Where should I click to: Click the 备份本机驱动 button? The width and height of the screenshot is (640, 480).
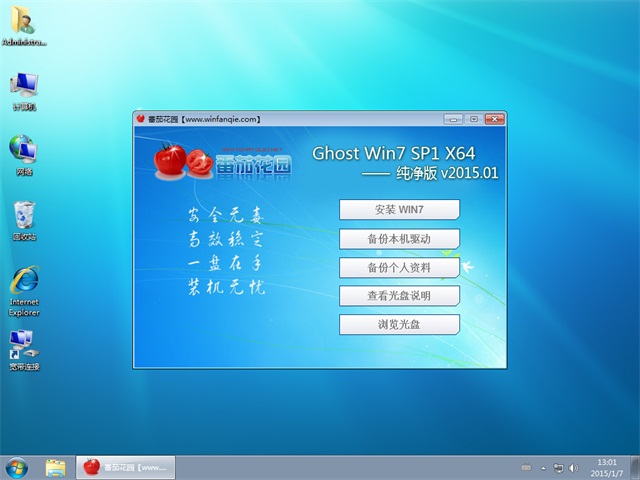click(399, 239)
